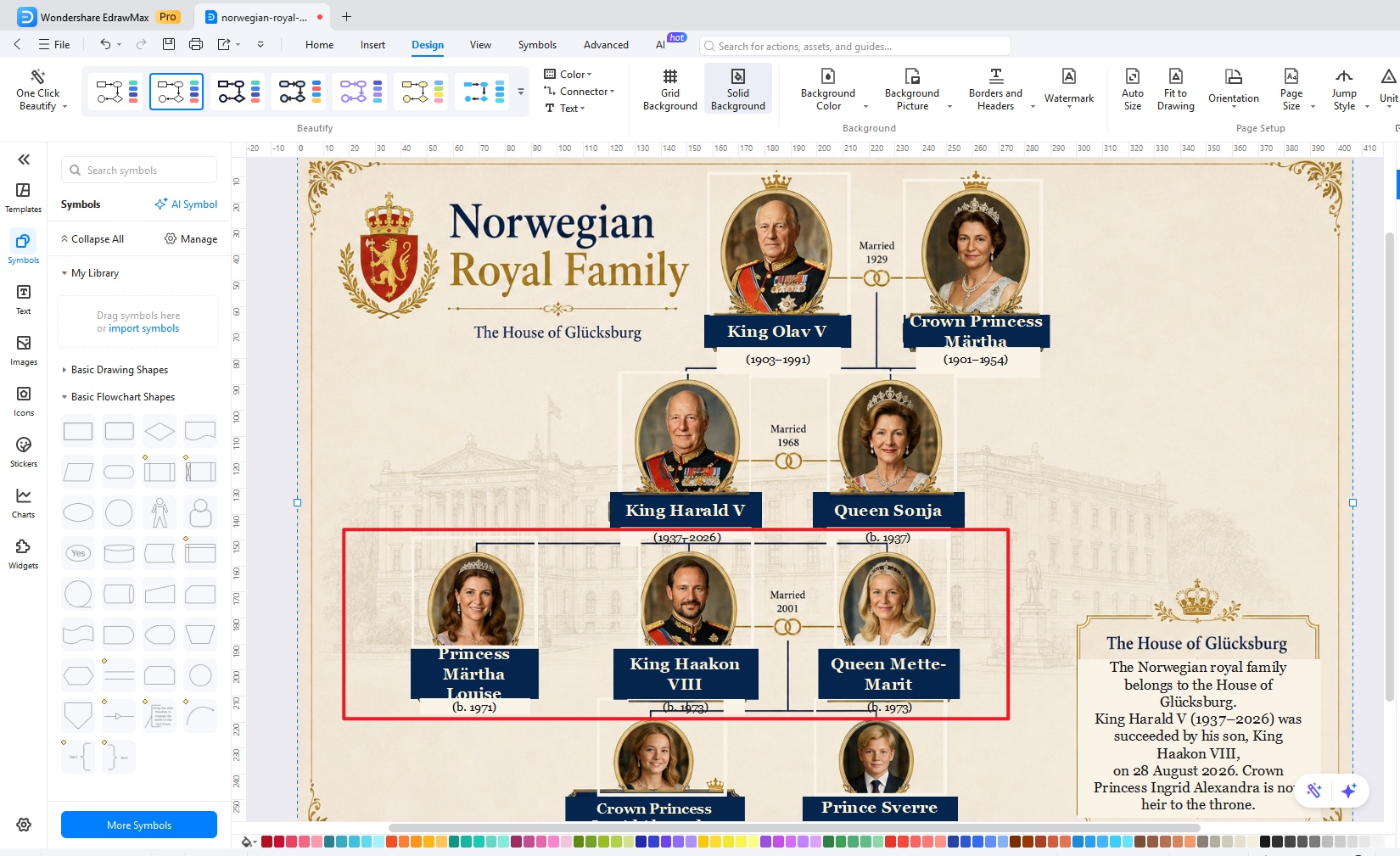The width and height of the screenshot is (1400, 856).
Task: Expand My Library section
Action: click(90, 273)
